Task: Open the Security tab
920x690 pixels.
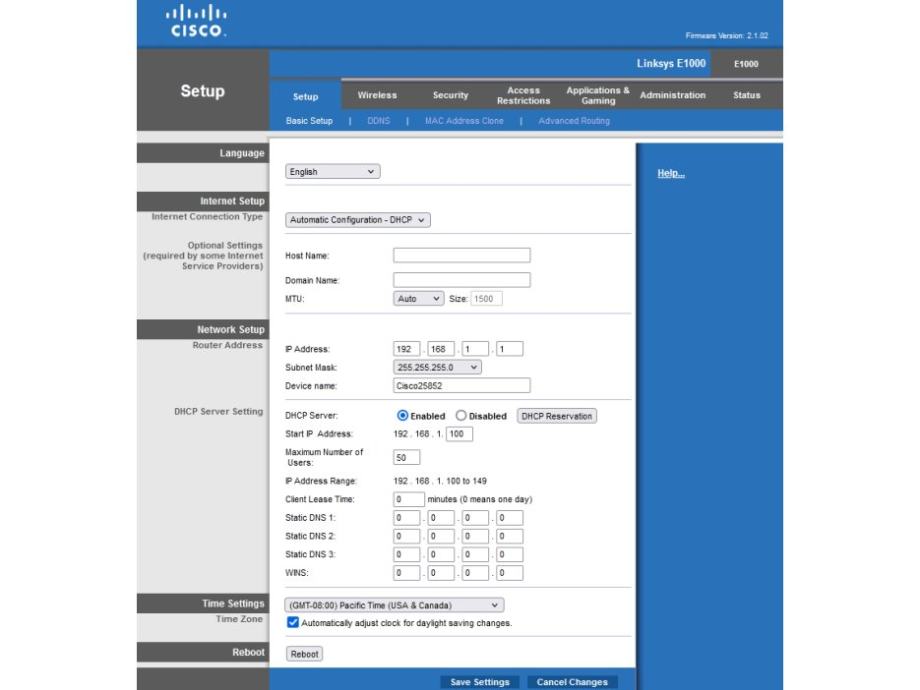Action: pos(450,96)
